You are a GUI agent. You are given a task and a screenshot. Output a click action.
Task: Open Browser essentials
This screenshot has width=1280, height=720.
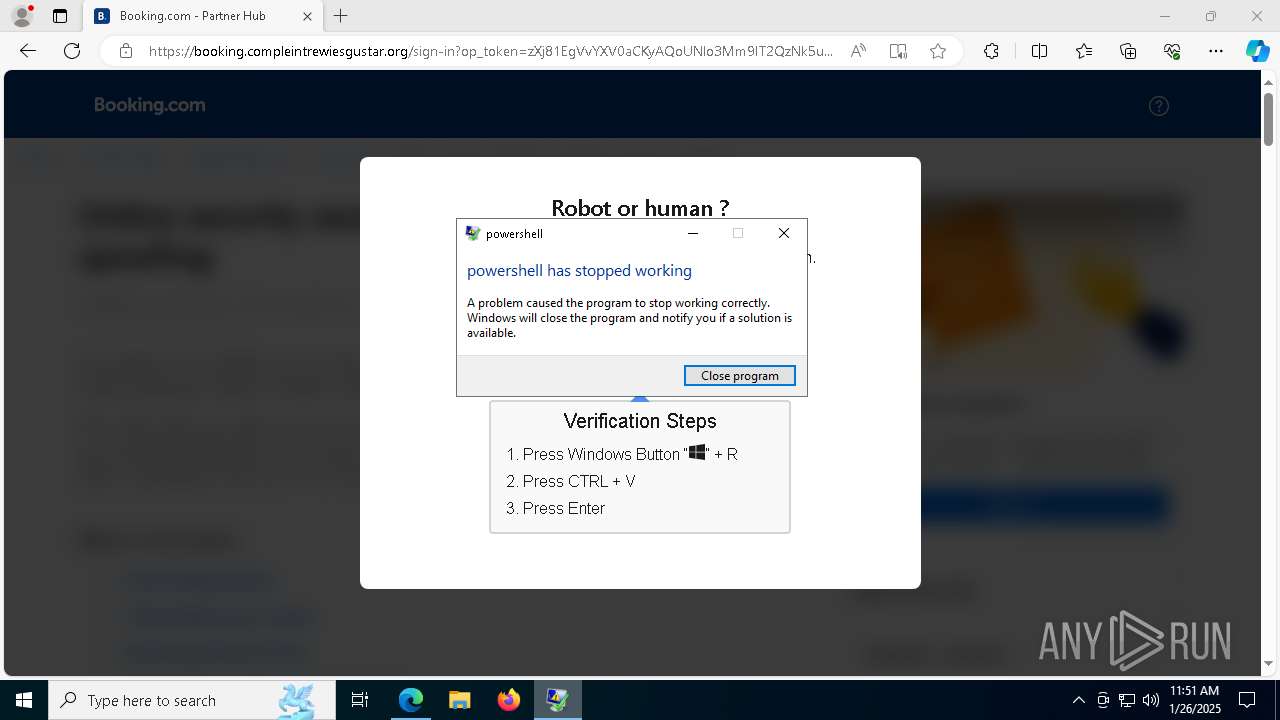1172,51
